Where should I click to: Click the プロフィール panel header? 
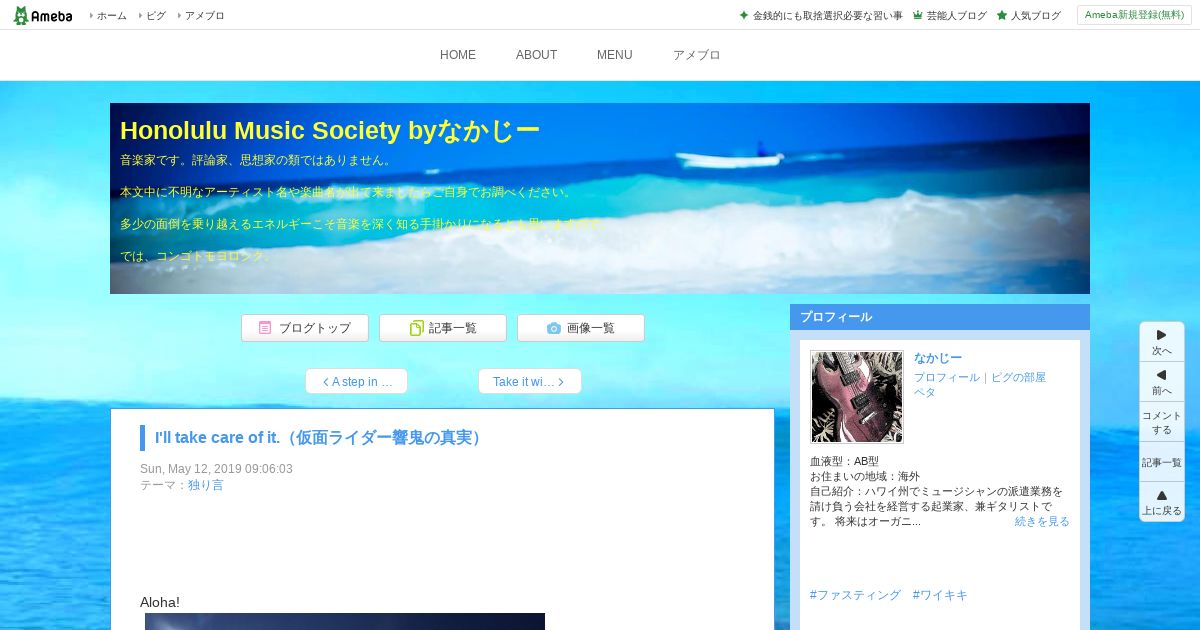pos(940,317)
